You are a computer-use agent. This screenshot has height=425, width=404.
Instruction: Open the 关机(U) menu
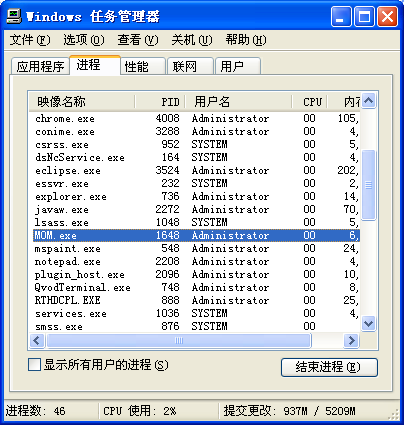pos(192,40)
